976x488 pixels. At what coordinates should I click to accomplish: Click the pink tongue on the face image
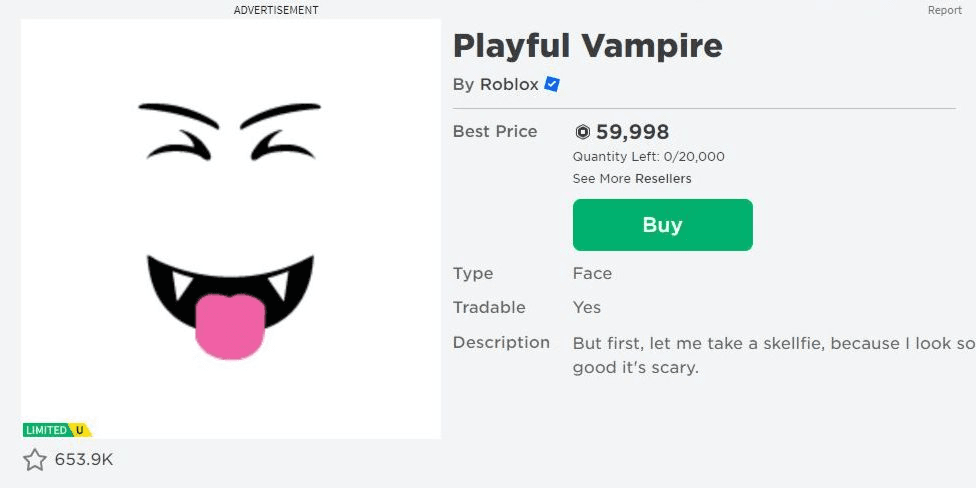pos(230,327)
